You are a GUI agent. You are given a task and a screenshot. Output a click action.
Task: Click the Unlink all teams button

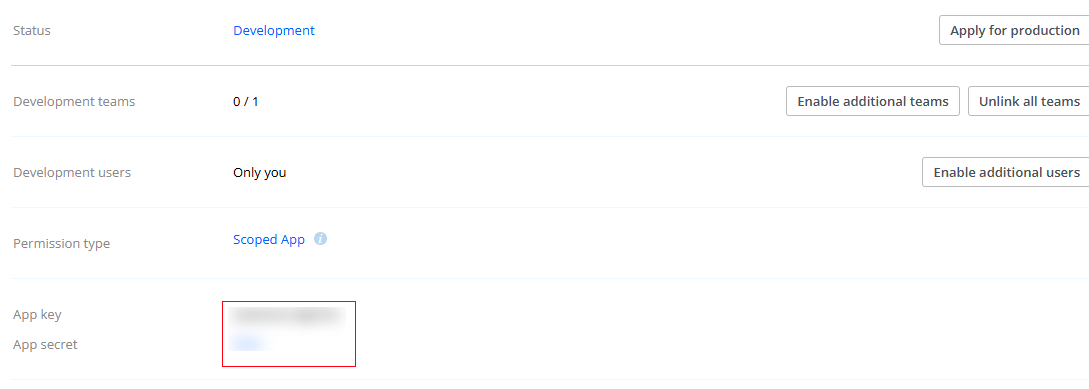coord(1029,101)
